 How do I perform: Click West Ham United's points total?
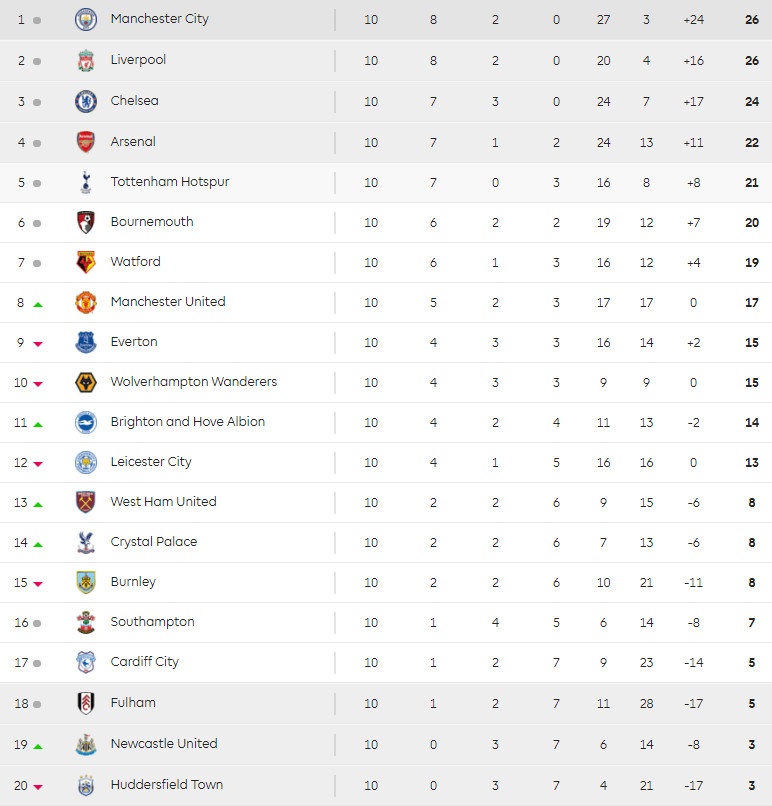point(752,503)
